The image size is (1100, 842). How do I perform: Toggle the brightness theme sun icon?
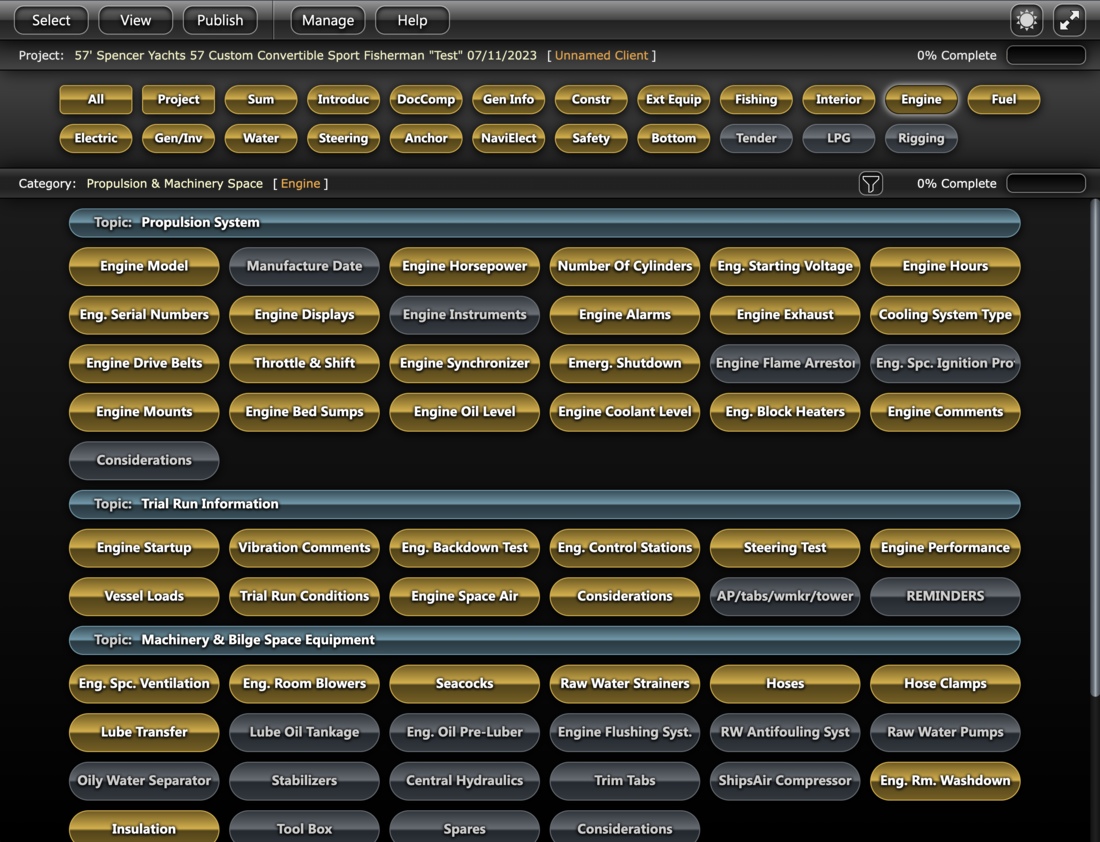[x=1026, y=20]
